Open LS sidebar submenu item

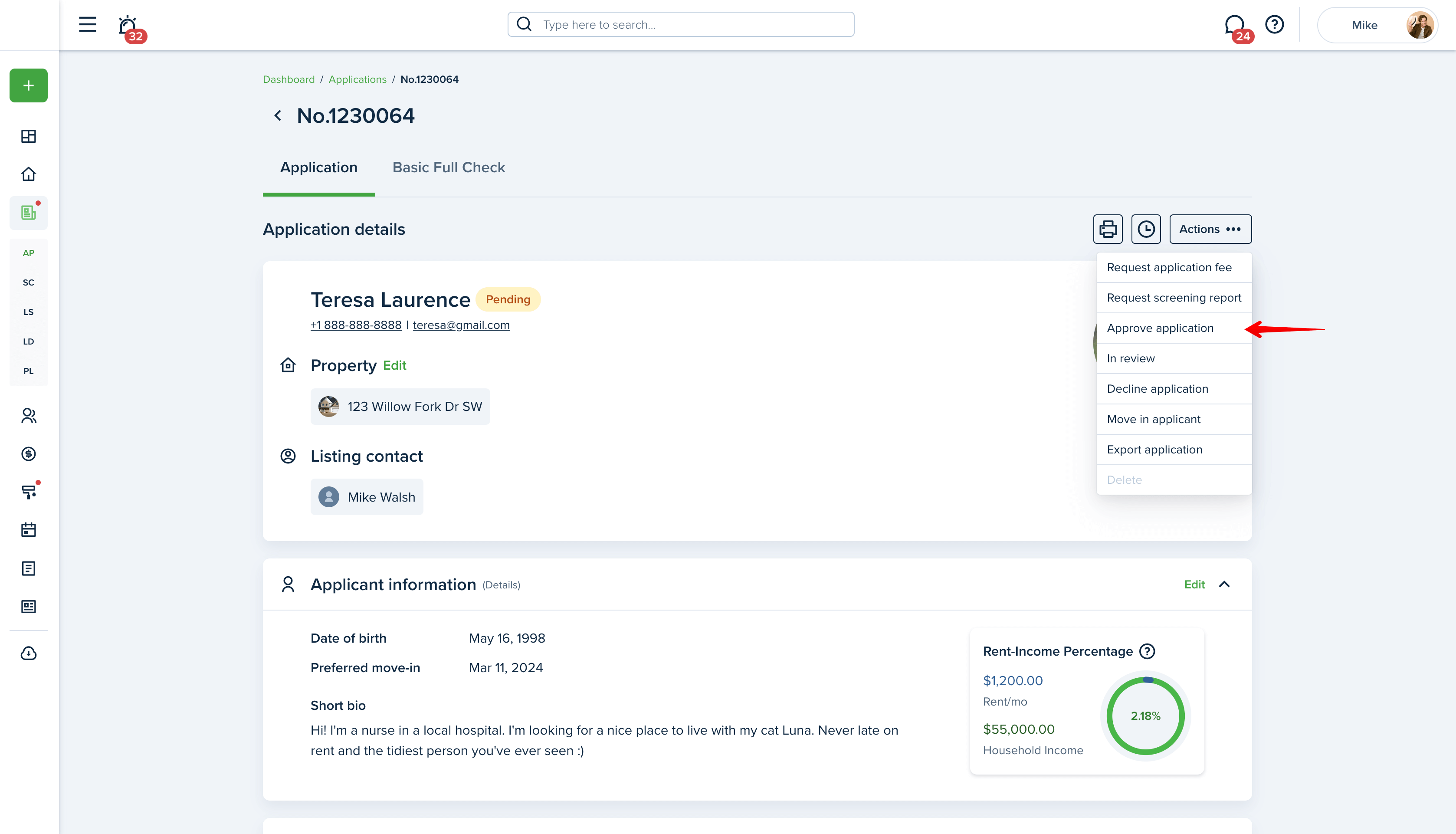29,312
